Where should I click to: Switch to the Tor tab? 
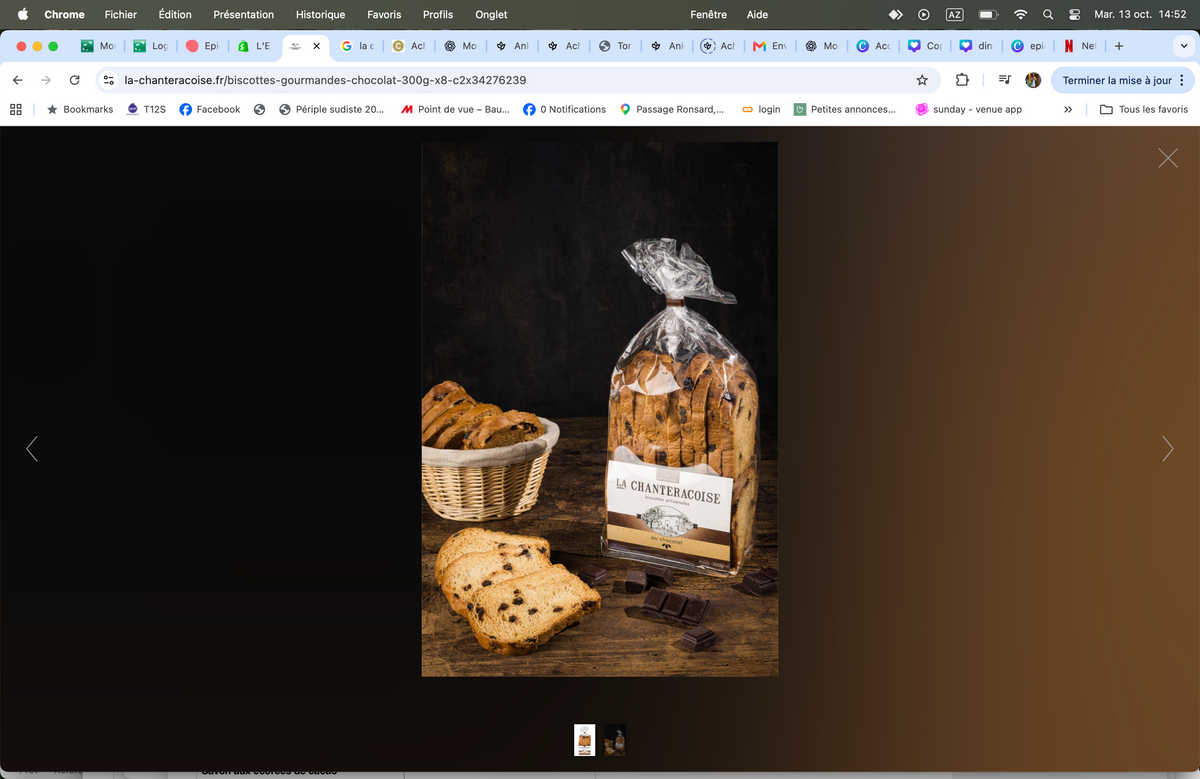point(616,46)
